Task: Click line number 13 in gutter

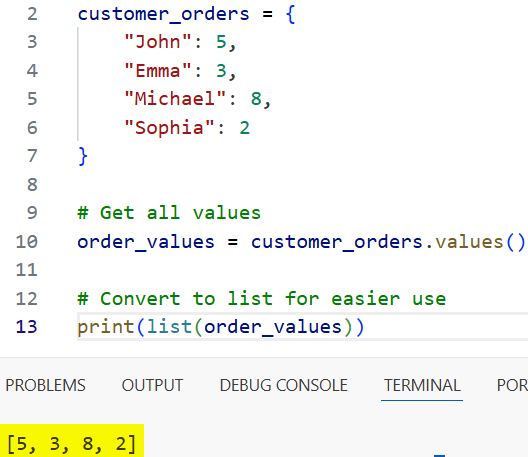Action: point(26,327)
